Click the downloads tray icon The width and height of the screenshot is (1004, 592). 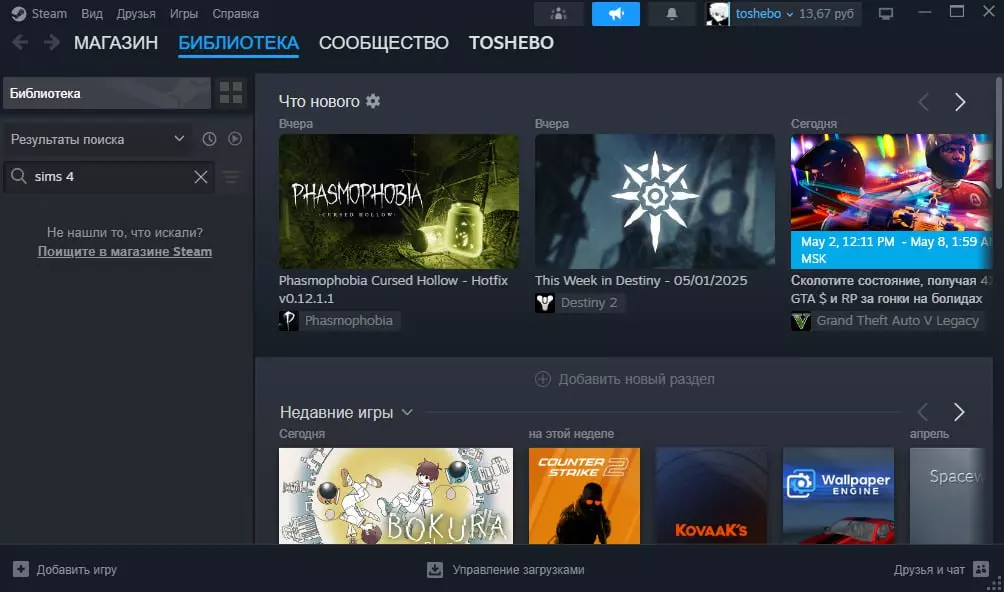435,570
